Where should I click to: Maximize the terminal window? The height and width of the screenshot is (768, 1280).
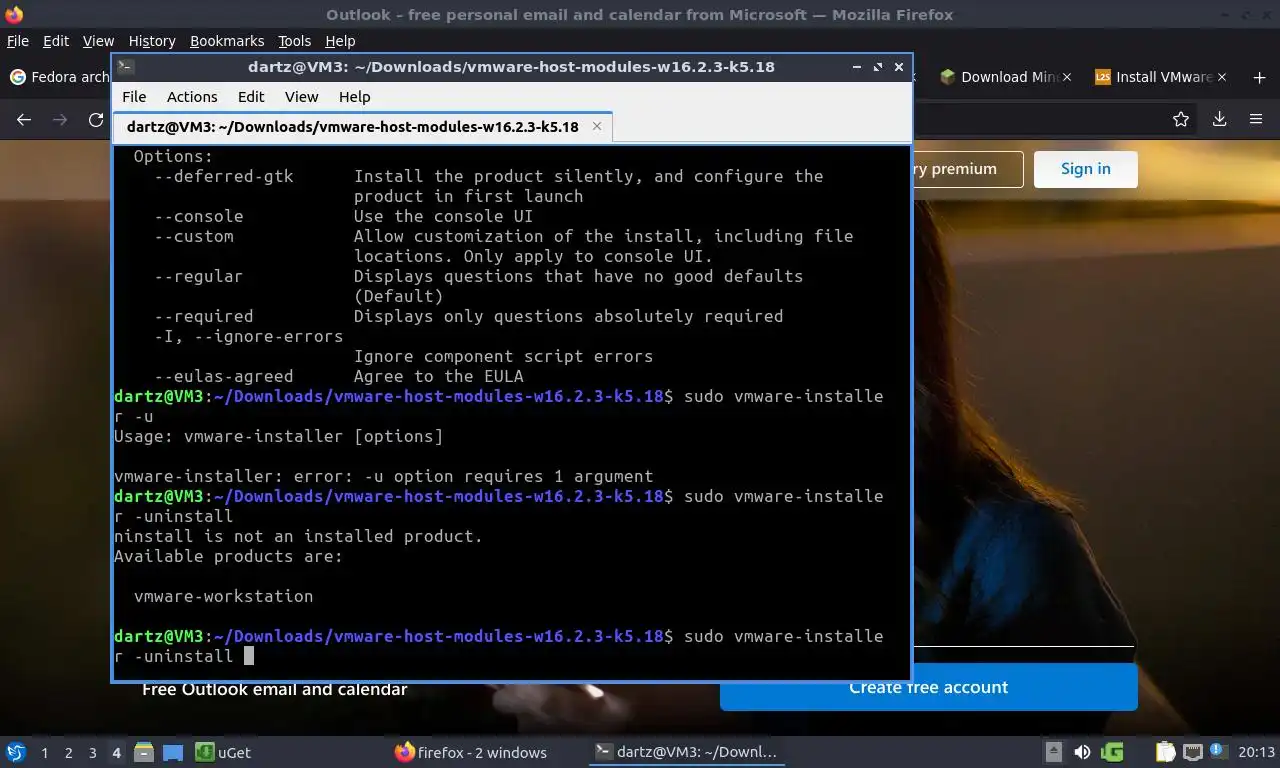tap(878, 67)
